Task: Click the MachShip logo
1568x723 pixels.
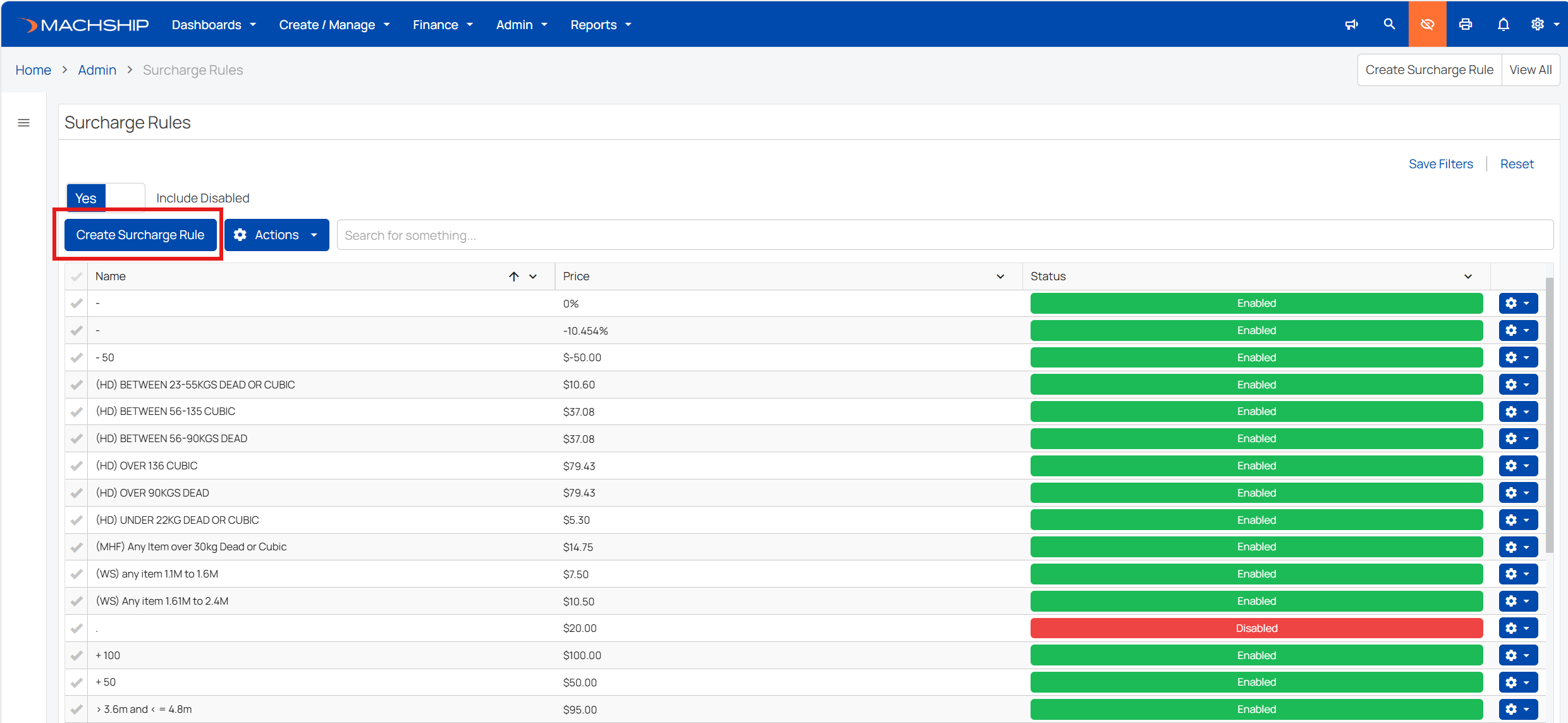Action: (83, 25)
